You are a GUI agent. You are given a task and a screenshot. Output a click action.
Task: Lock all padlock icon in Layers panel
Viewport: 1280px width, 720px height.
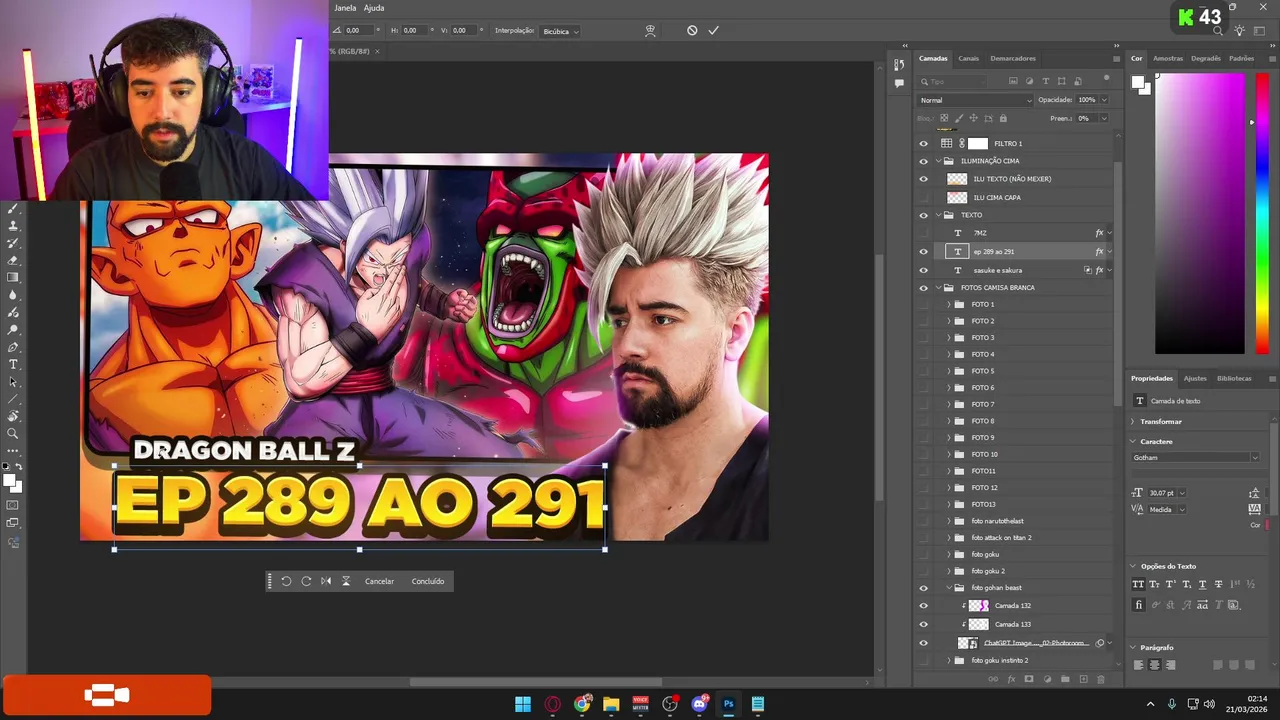1003,118
